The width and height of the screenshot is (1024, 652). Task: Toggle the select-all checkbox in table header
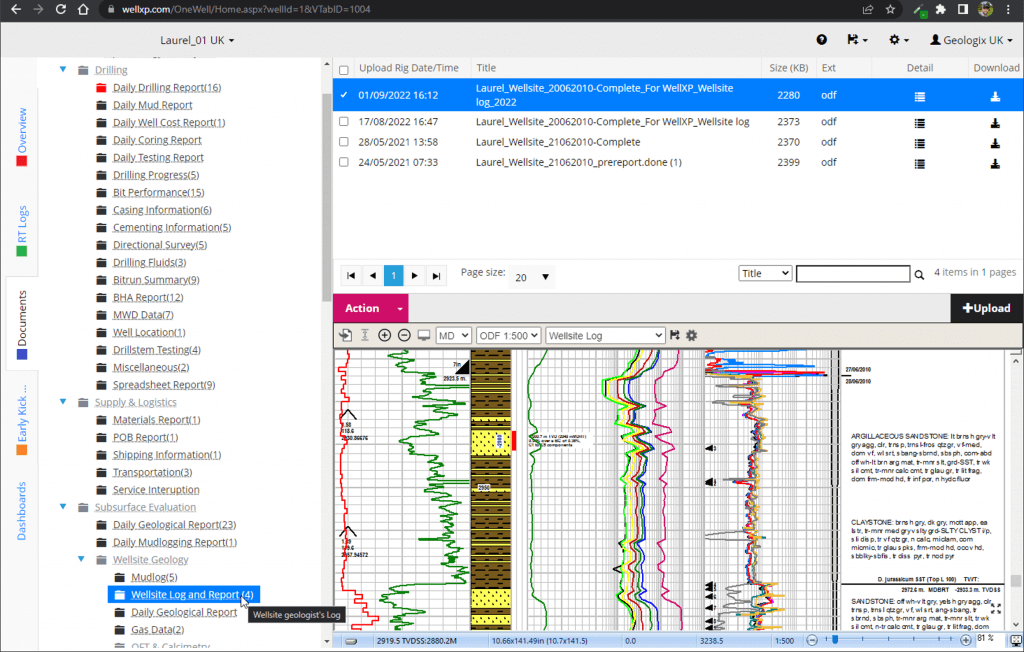(x=344, y=69)
